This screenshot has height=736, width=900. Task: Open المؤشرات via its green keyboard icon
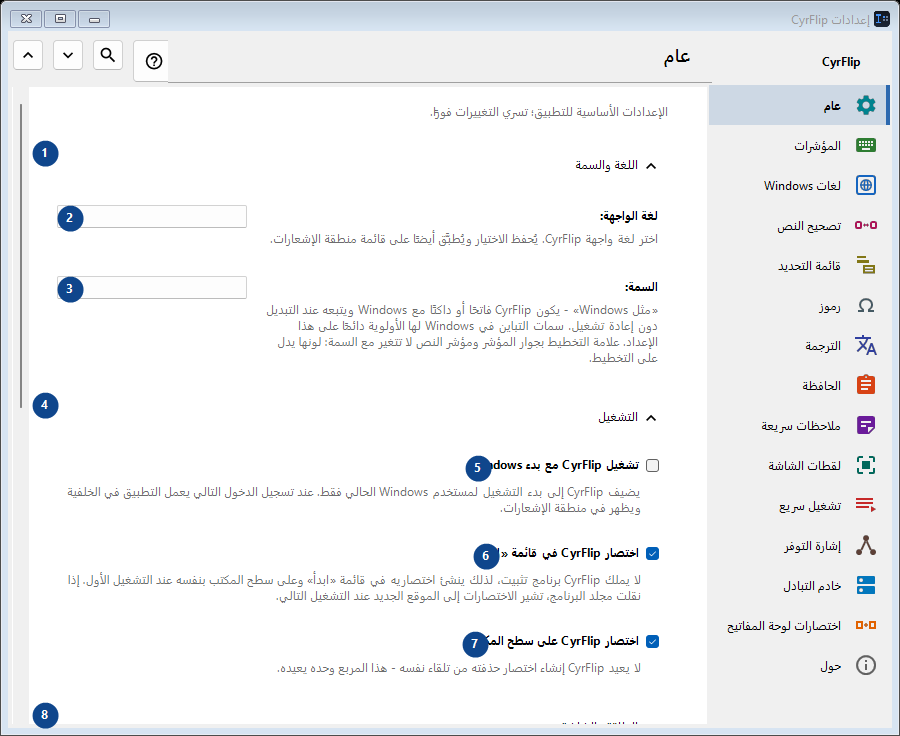tap(866, 145)
